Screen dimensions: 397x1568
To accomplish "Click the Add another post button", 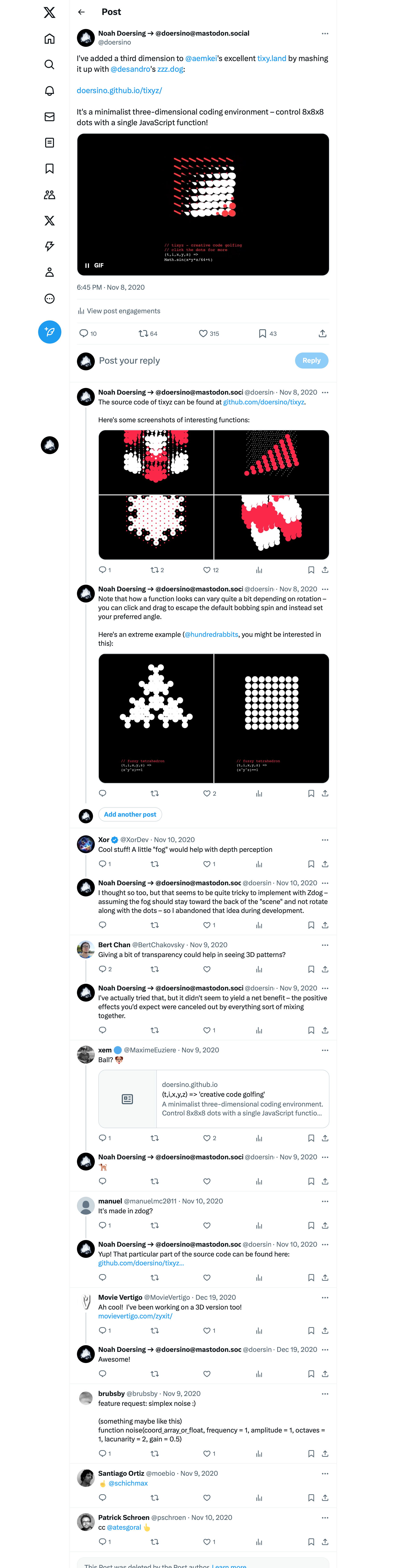I will (130, 814).
